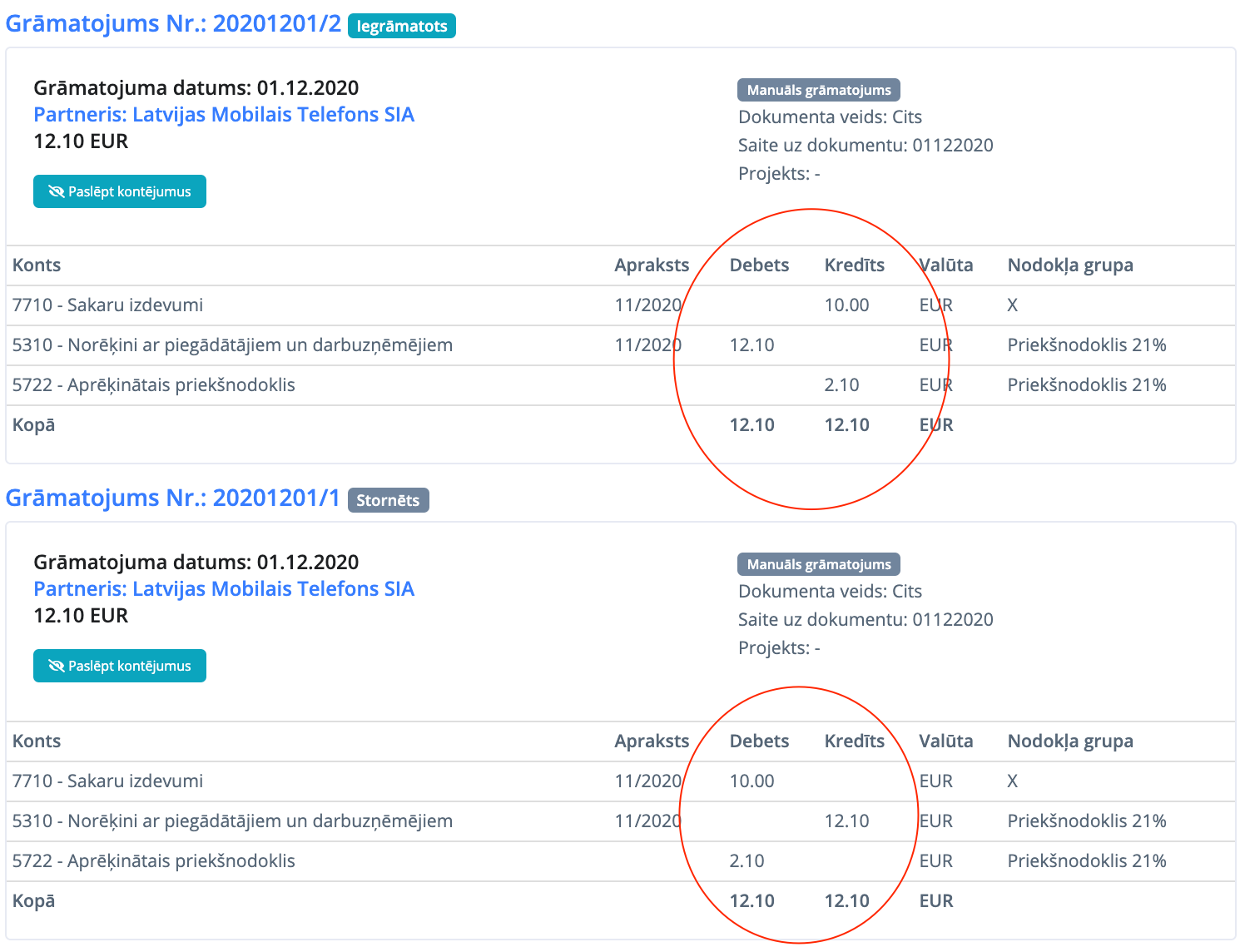Image resolution: width=1240 pixels, height=952 pixels.
Task: Select the Grāmatojuma datums text in entry 20201201/2
Action: pos(196,88)
